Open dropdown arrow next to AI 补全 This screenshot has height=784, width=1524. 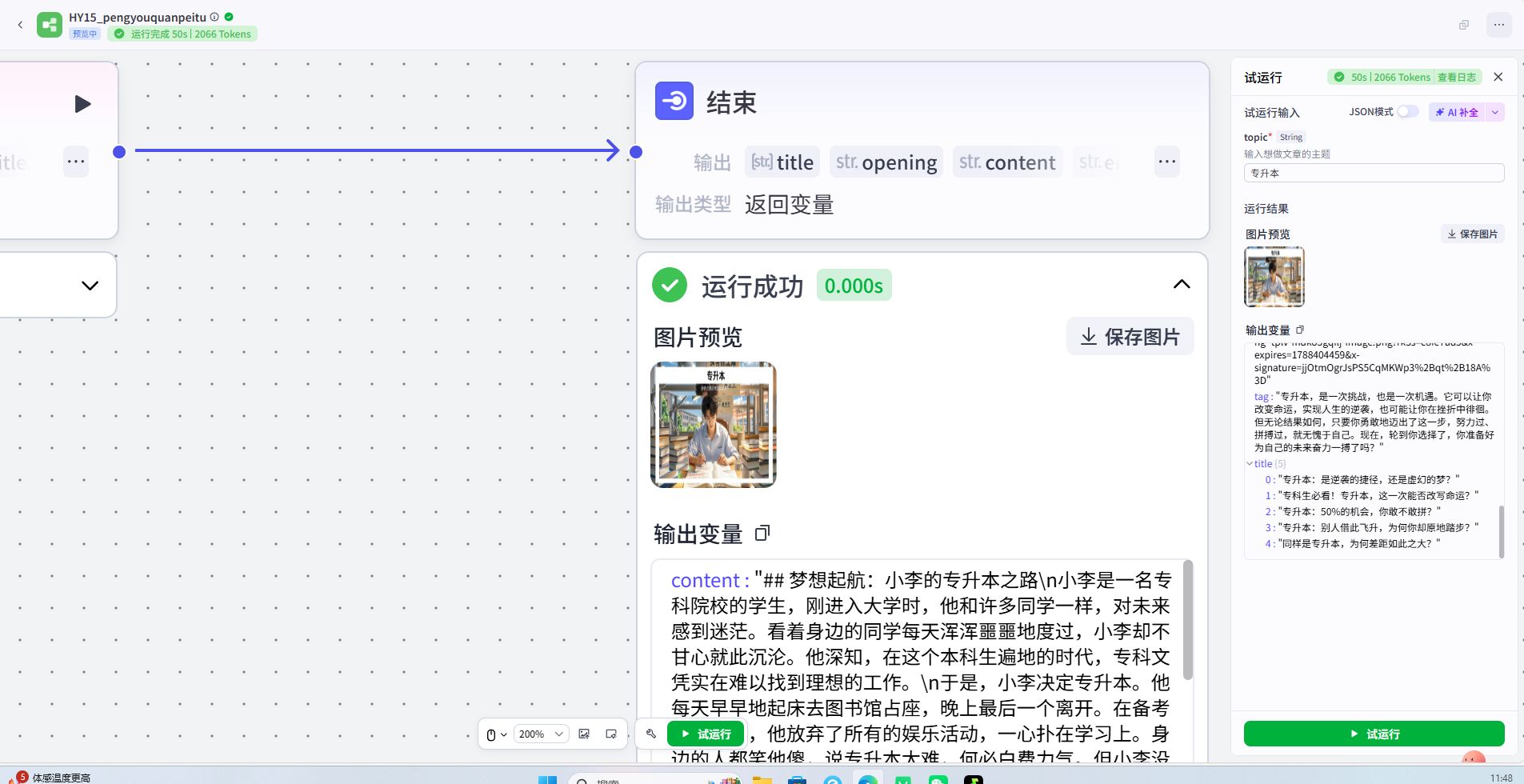pos(1495,112)
